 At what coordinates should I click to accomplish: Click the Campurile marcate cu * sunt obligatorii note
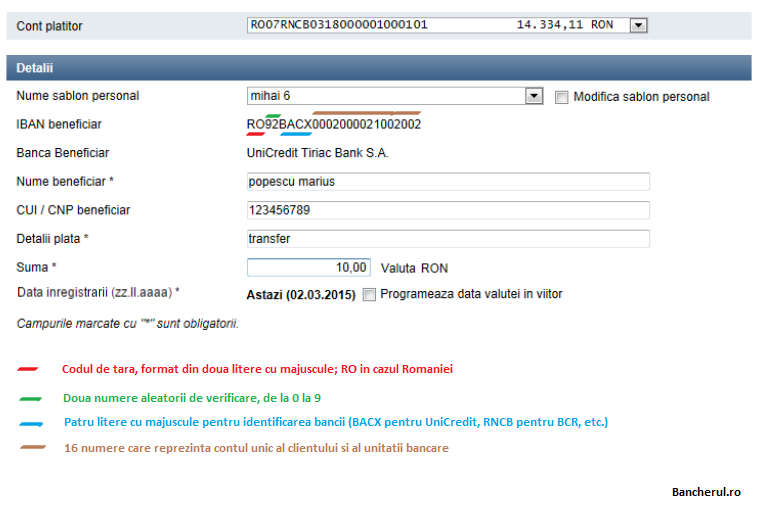[127, 323]
